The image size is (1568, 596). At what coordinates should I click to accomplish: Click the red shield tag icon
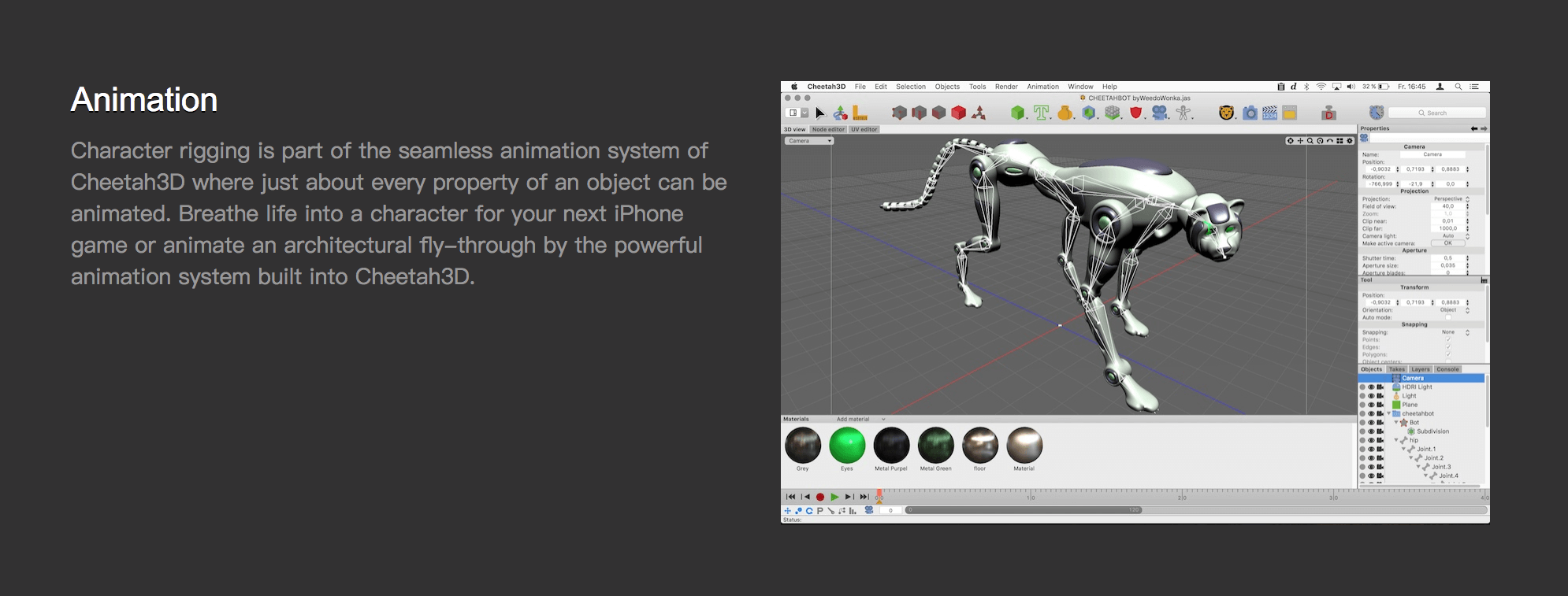pyautogui.click(x=1136, y=113)
